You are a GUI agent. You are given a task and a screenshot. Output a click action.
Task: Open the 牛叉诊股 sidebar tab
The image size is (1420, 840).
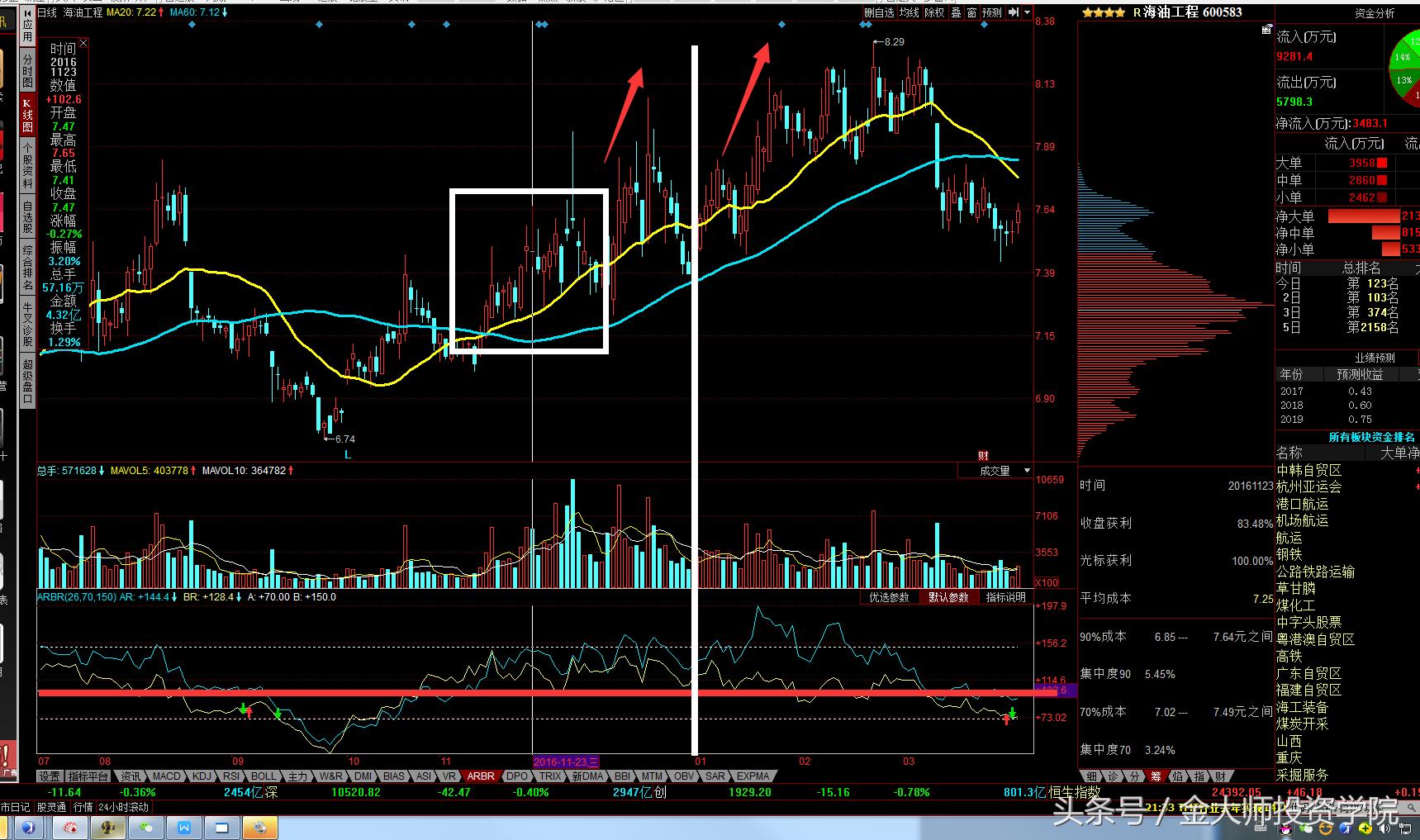point(27,325)
